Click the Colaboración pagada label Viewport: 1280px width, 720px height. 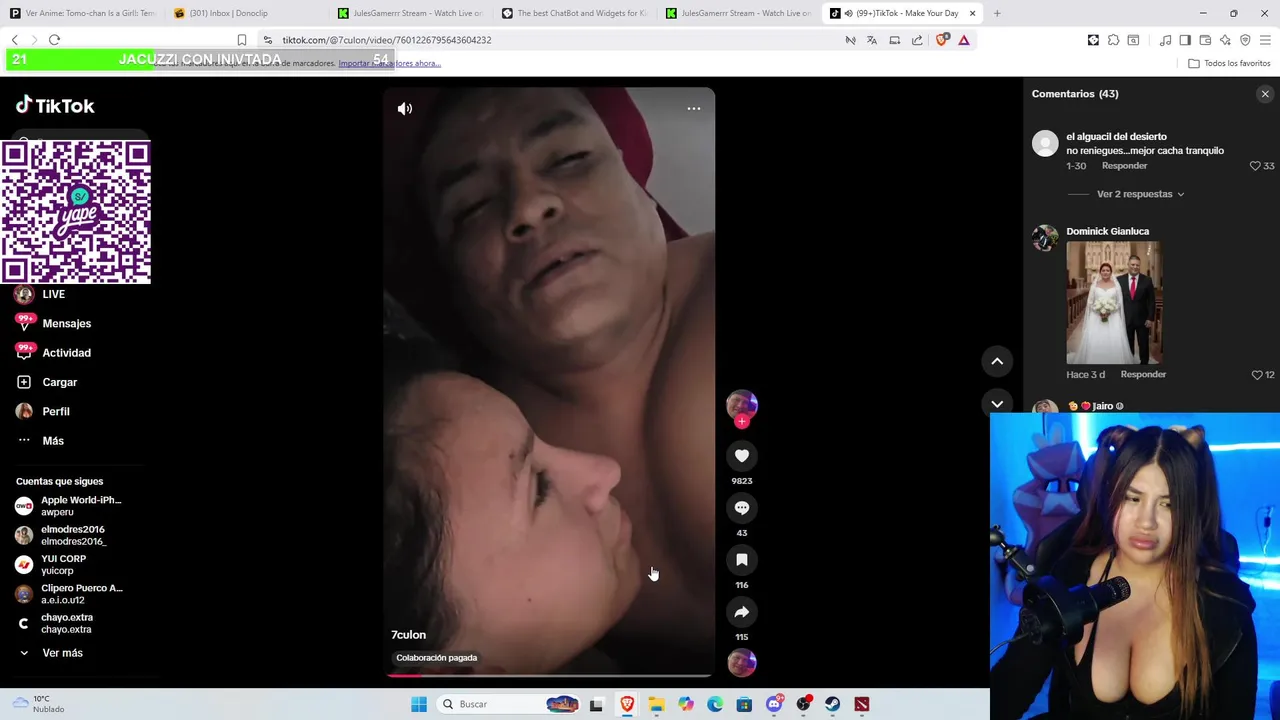436,658
